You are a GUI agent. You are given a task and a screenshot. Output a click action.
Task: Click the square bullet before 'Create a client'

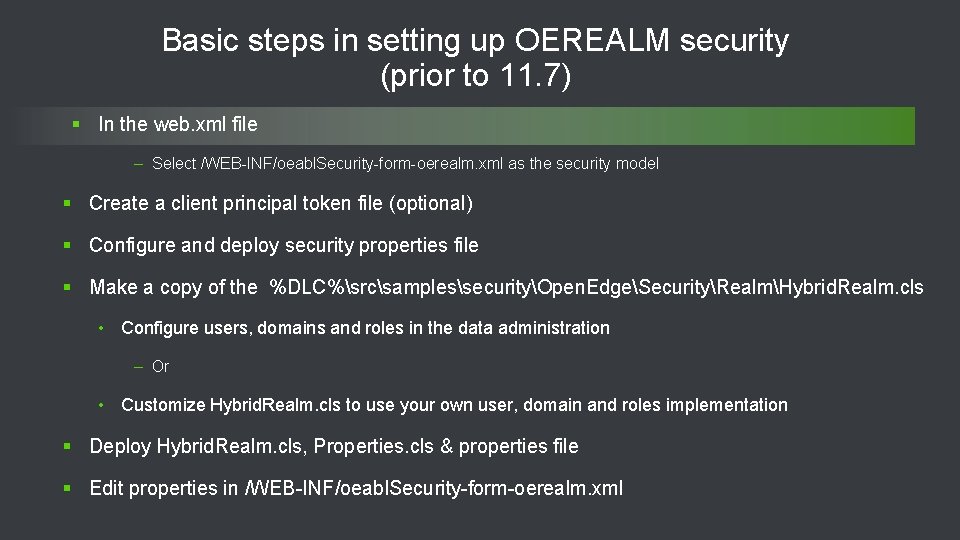67,204
